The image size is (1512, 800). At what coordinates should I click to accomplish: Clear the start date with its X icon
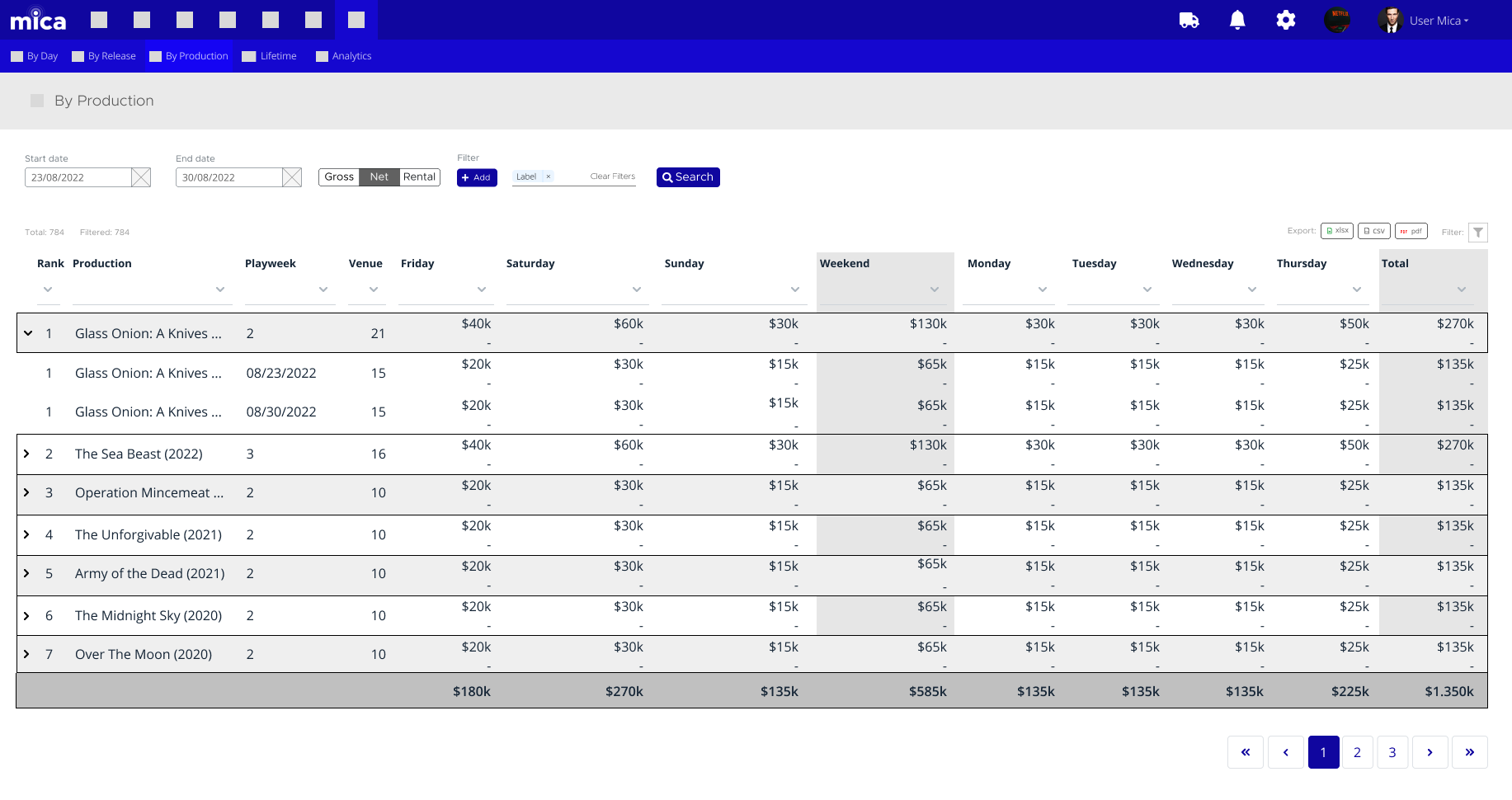(x=141, y=177)
